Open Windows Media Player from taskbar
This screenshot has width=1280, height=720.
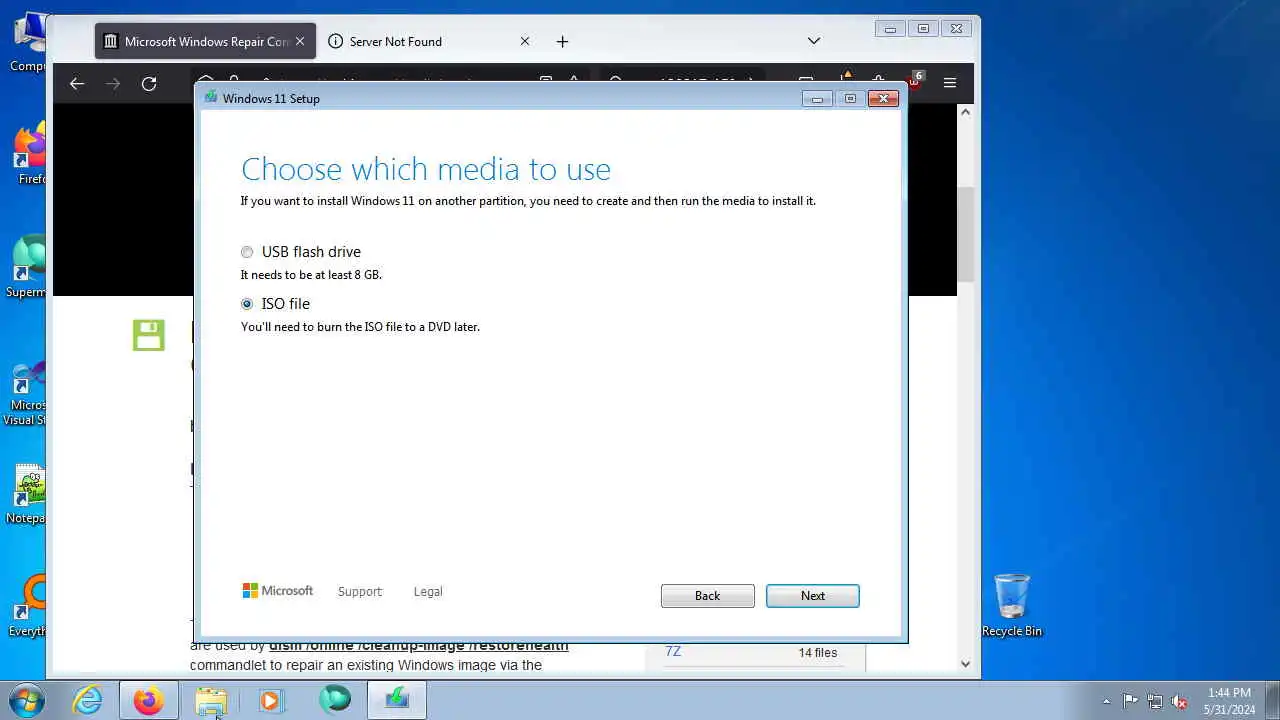point(271,700)
